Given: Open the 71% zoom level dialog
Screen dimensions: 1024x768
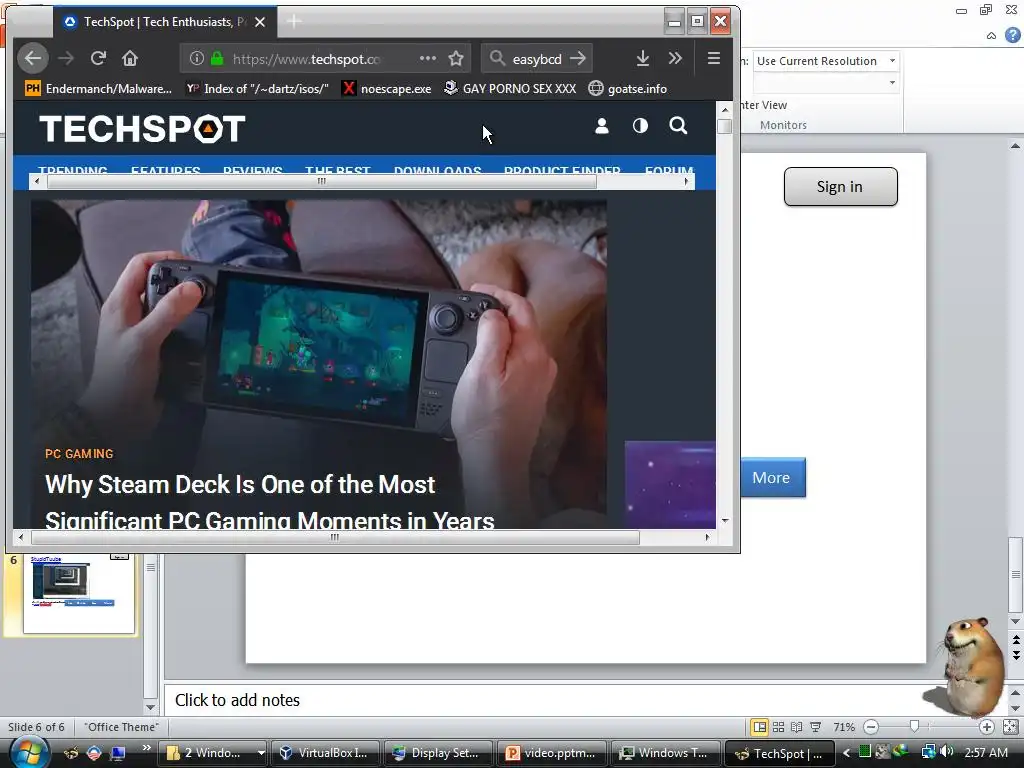Looking at the screenshot, I should click(844, 727).
